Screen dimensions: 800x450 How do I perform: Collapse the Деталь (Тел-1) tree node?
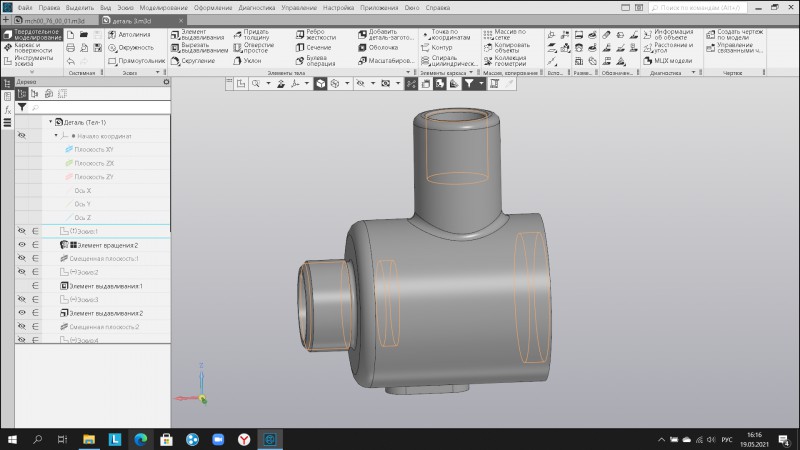click(x=50, y=122)
